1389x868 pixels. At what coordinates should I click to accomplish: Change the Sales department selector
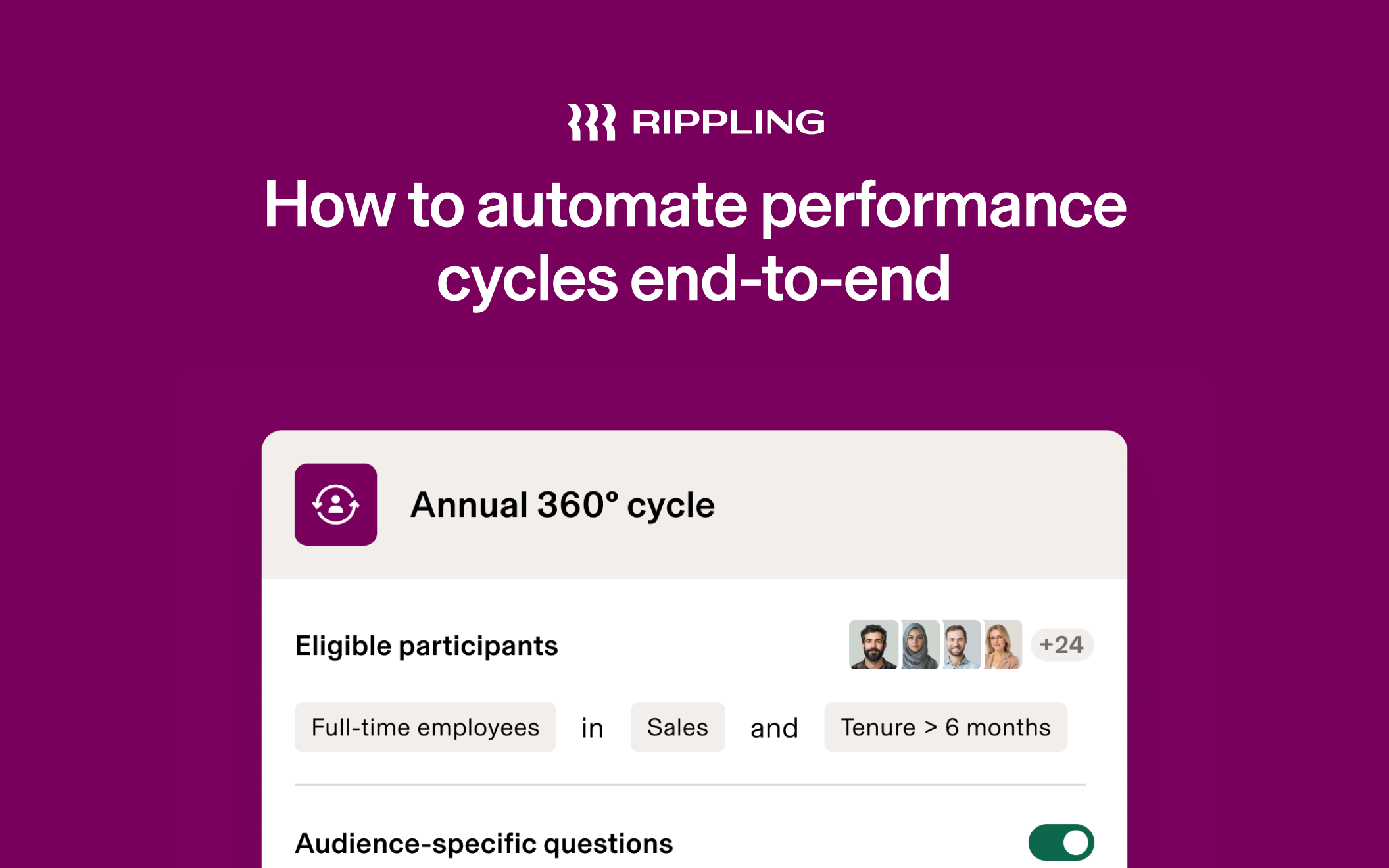pyautogui.click(x=677, y=727)
